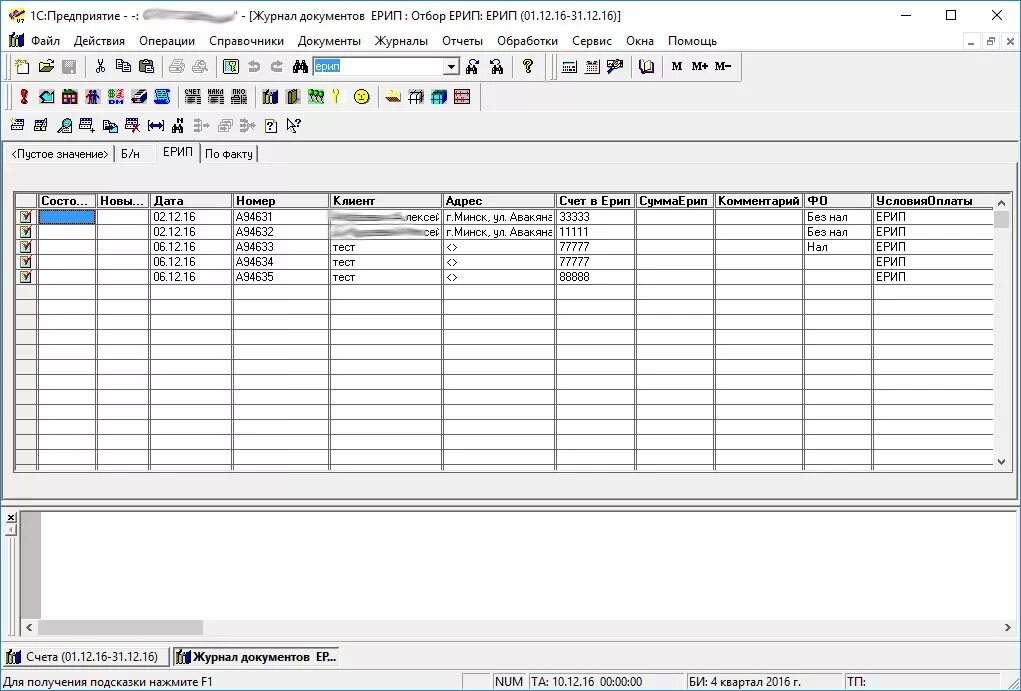1021x691 pixels.
Task: Click the Copy icon in toolbar
Action: pyautogui.click(x=123, y=66)
